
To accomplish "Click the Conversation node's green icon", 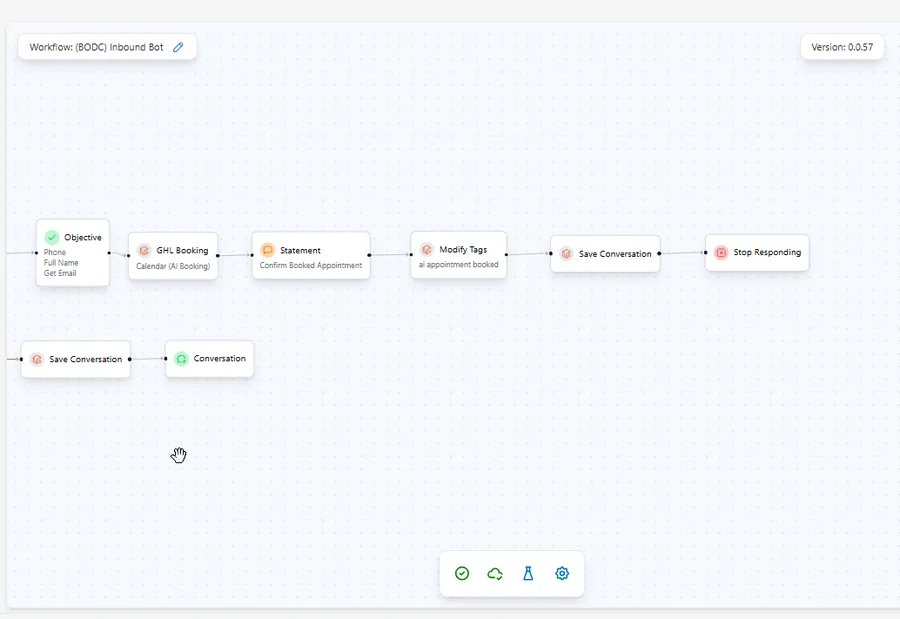I will coord(181,358).
